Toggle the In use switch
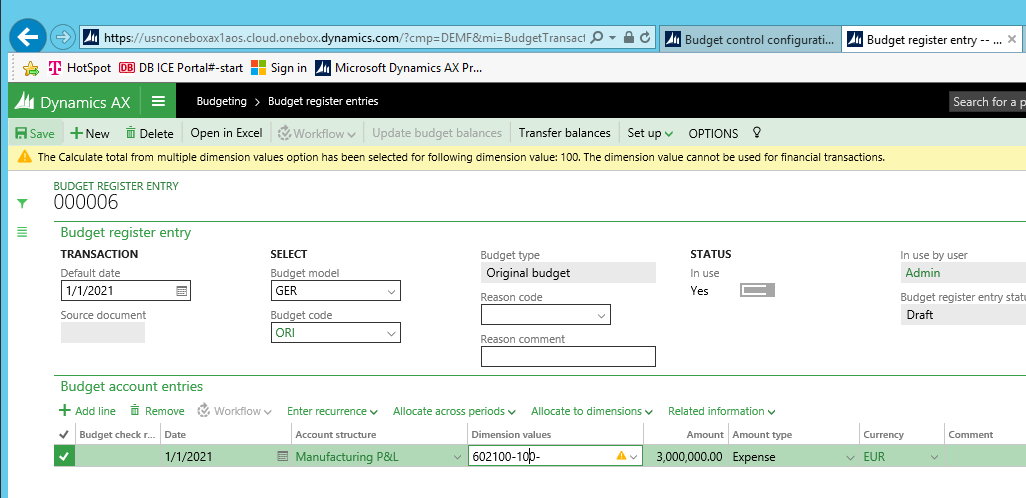The width and height of the screenshot is (1026, 498). [757, 290]
